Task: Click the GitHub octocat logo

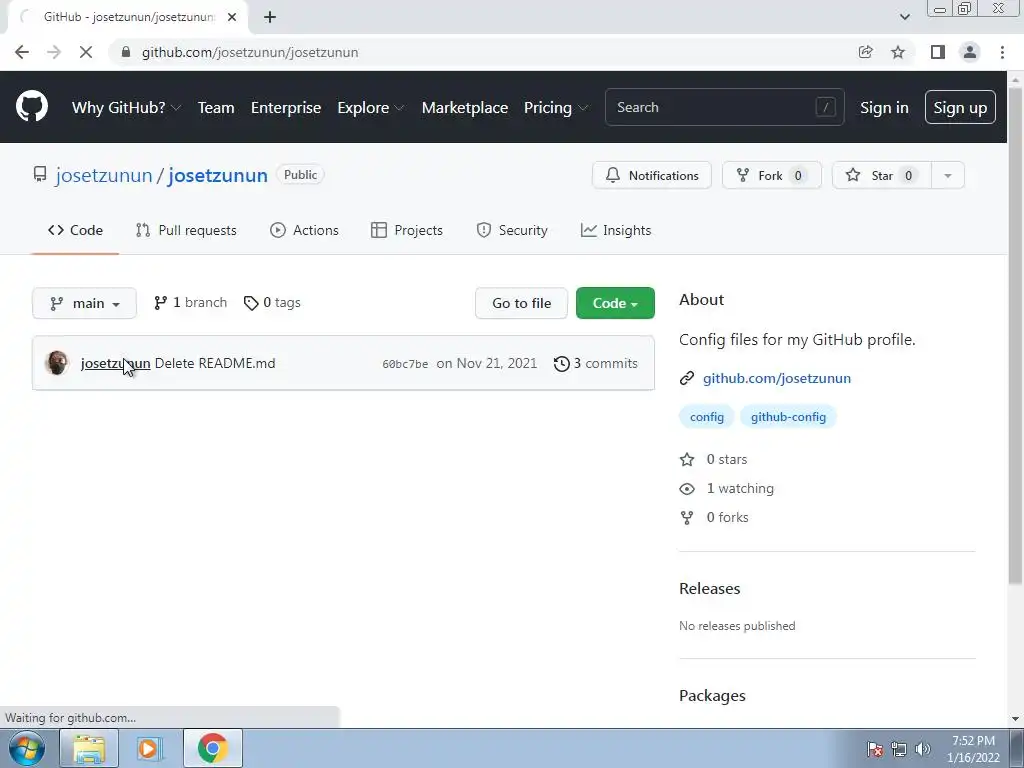Action: click(x=31, y=107)
